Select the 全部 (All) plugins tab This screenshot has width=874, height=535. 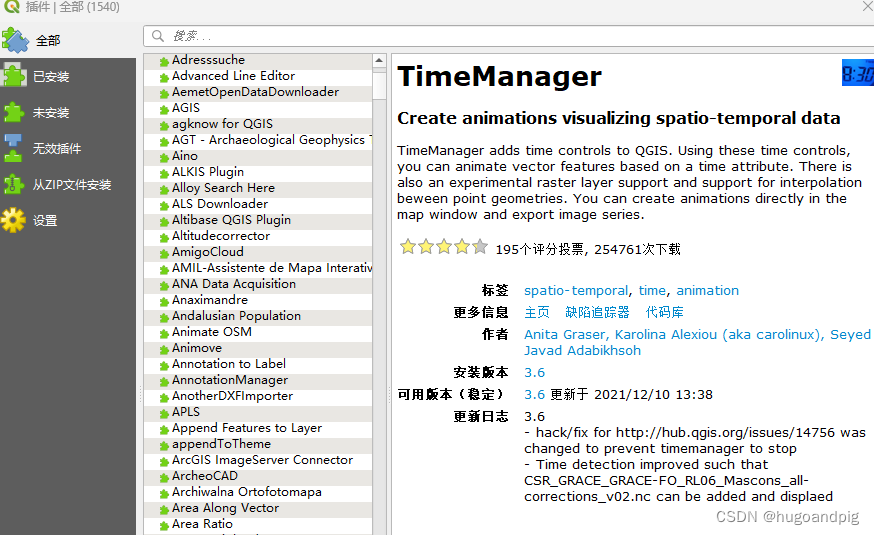pyautogui.click(x=68, y=40)
